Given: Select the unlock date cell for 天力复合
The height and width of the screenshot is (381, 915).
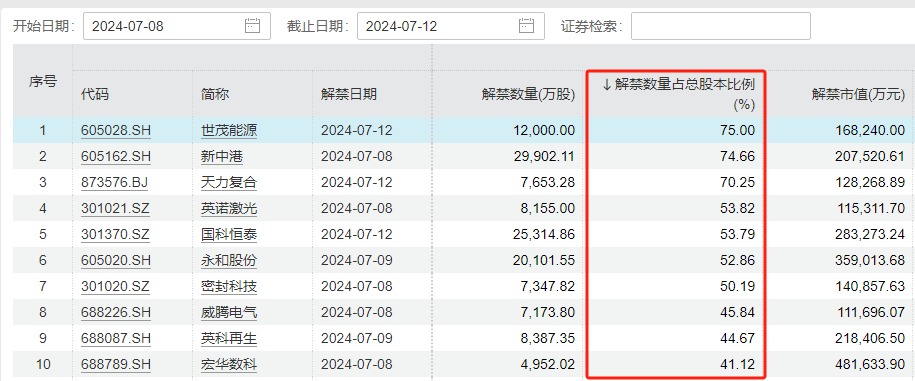Looking at the screenshot, I should 372,183.
